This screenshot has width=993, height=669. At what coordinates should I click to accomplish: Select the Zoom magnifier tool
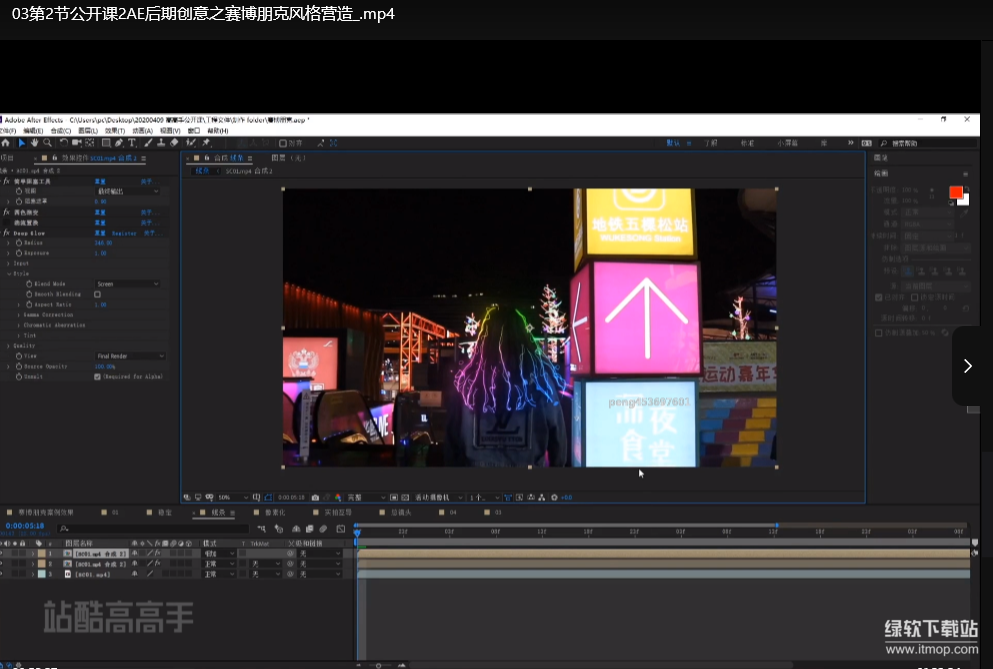pyautogui.click(x=47, y=143)
